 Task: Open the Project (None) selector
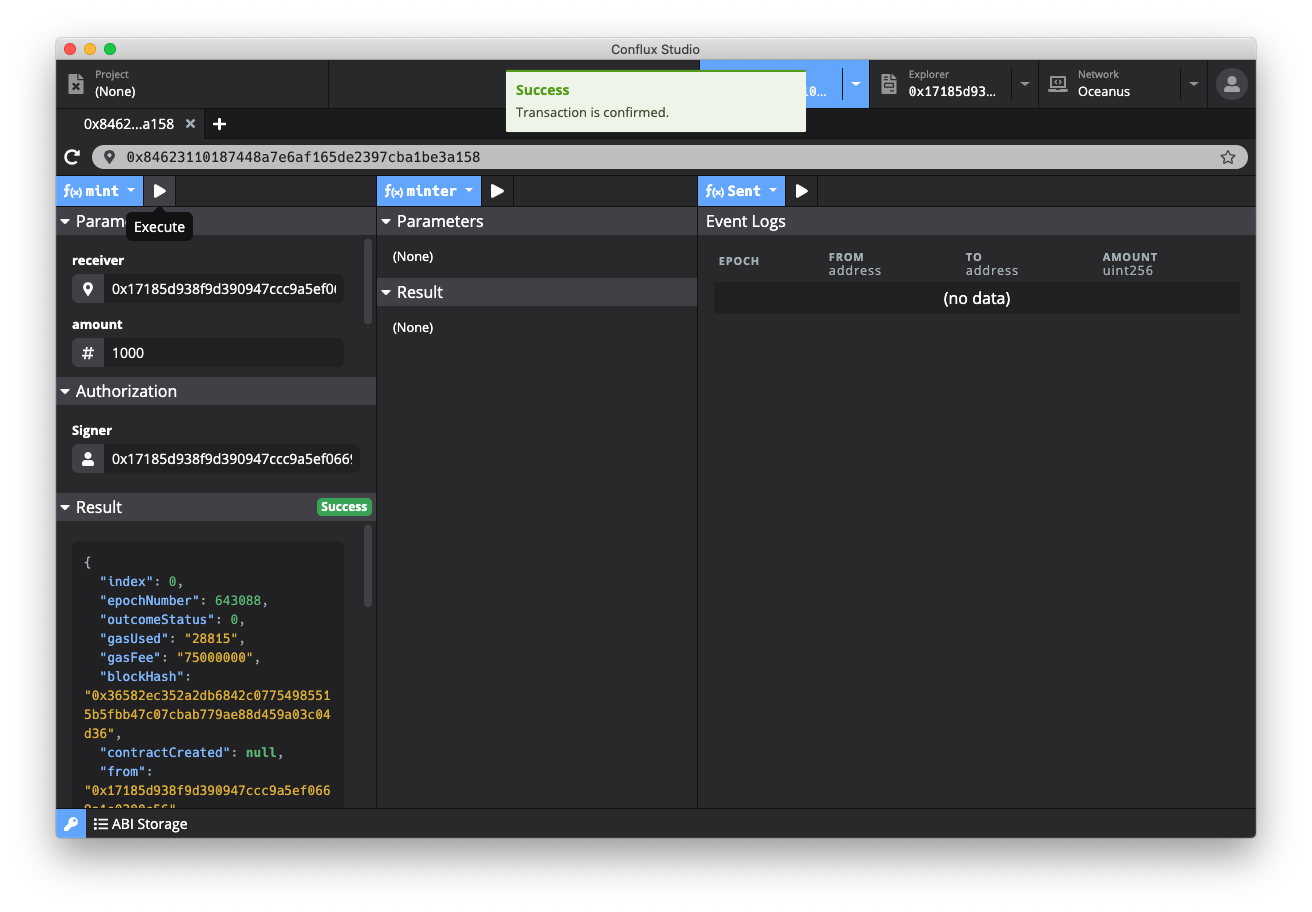(x=192, y=84)
